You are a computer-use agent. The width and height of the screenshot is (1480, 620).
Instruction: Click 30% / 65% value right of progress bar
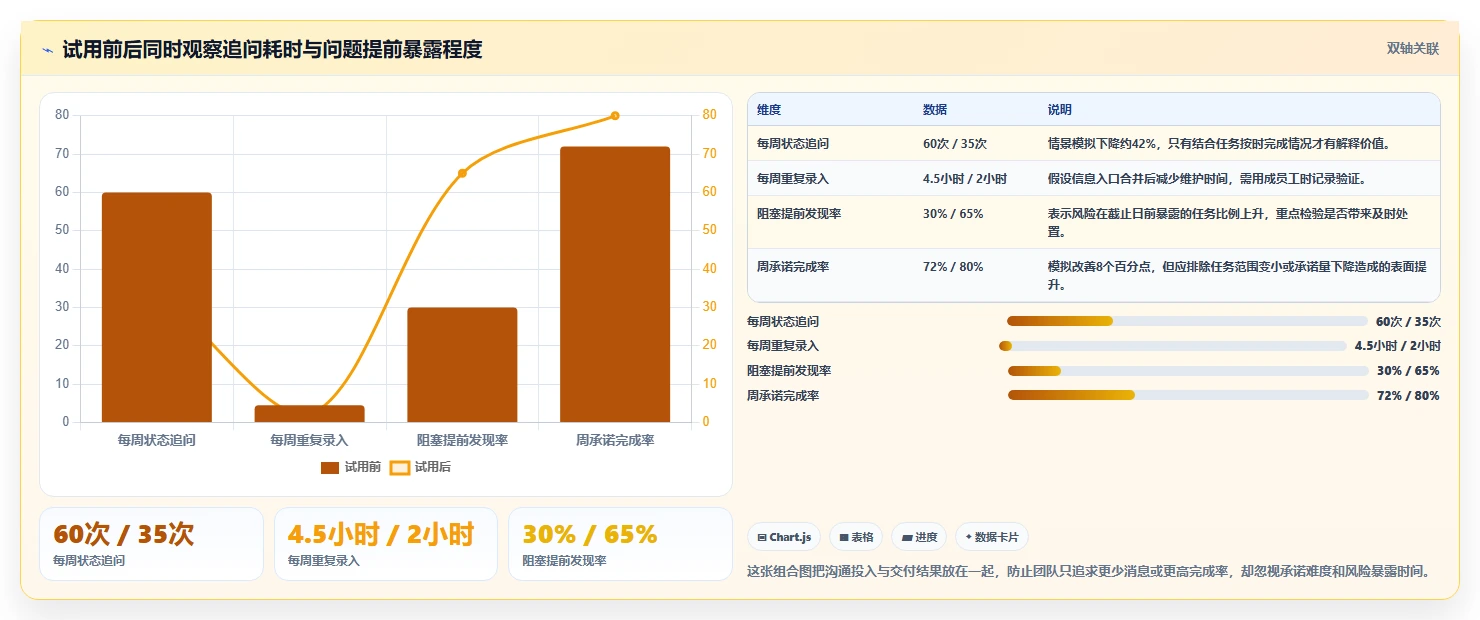(1408, 371)
